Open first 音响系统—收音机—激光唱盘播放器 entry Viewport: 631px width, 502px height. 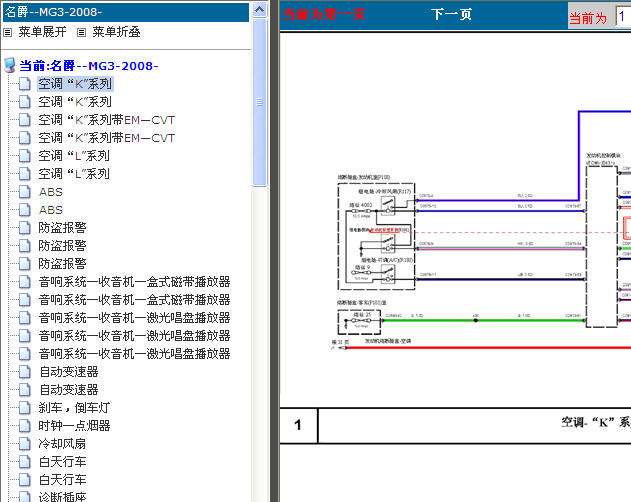click(x=134, y=318)
